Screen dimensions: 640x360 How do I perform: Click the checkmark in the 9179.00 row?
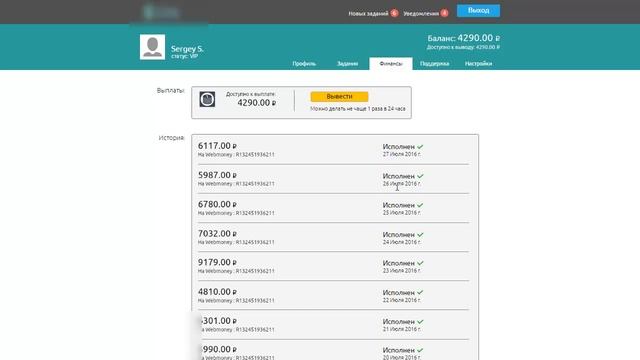420,263
